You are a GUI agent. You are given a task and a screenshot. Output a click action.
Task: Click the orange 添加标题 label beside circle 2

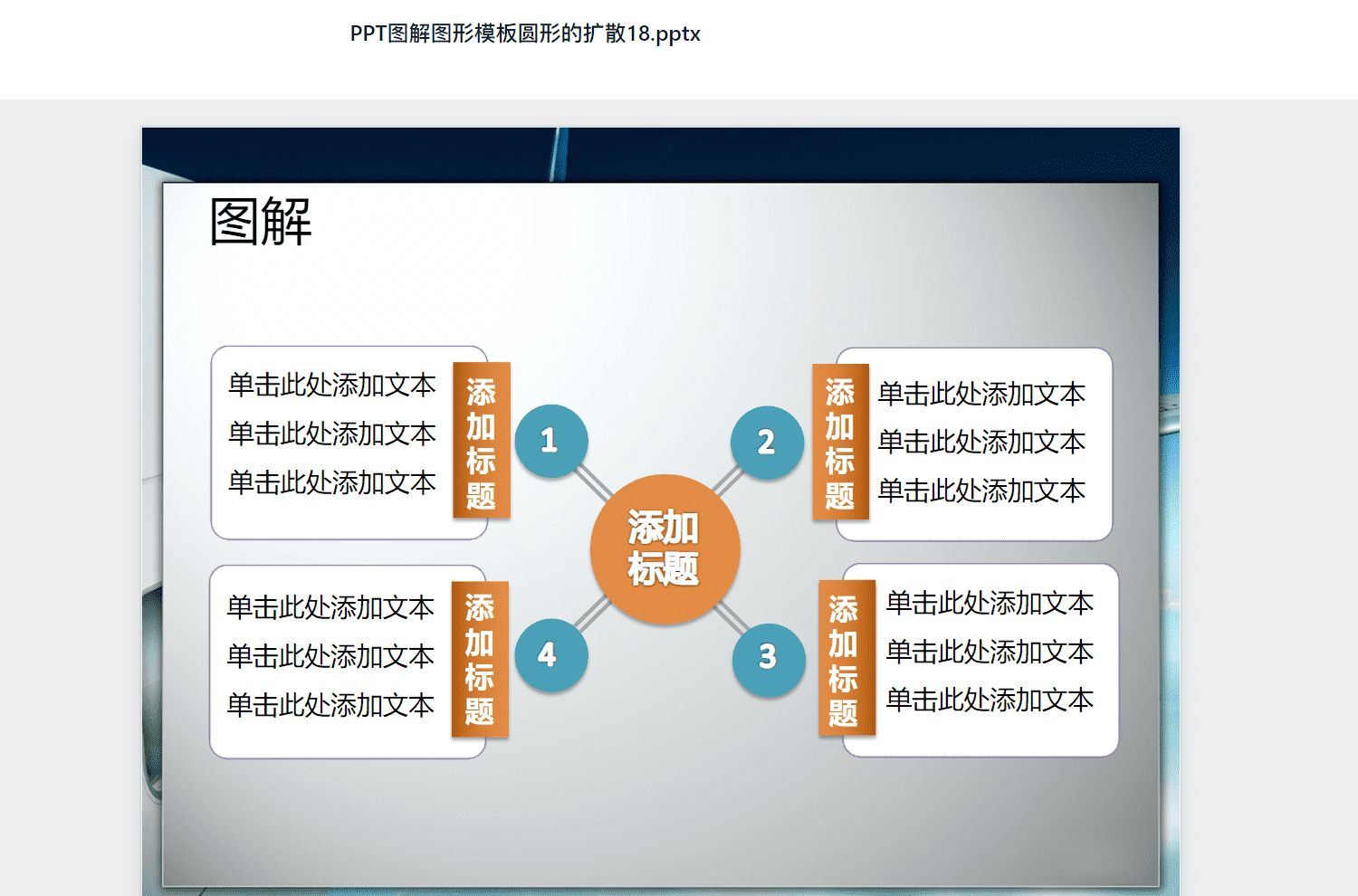tap(840, 442)
